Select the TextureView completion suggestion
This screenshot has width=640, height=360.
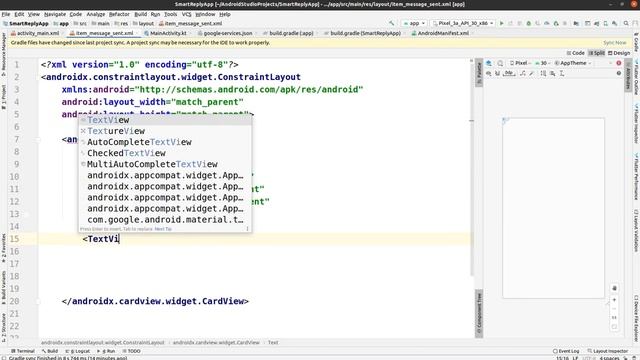pos(165,131)
